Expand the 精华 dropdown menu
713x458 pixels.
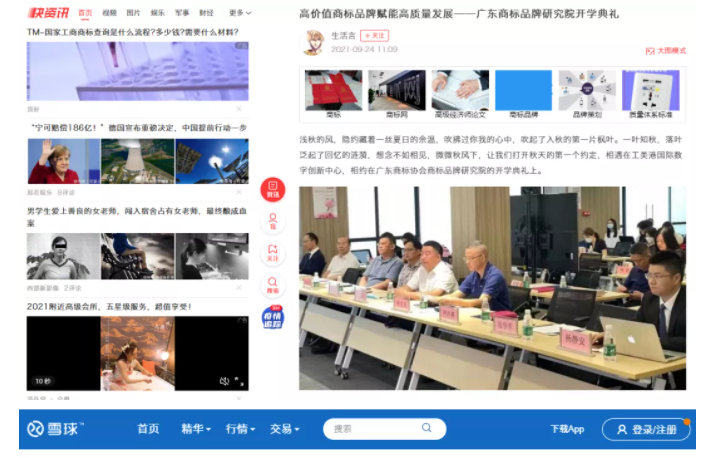pyautogui.click(x=195, y=429)
